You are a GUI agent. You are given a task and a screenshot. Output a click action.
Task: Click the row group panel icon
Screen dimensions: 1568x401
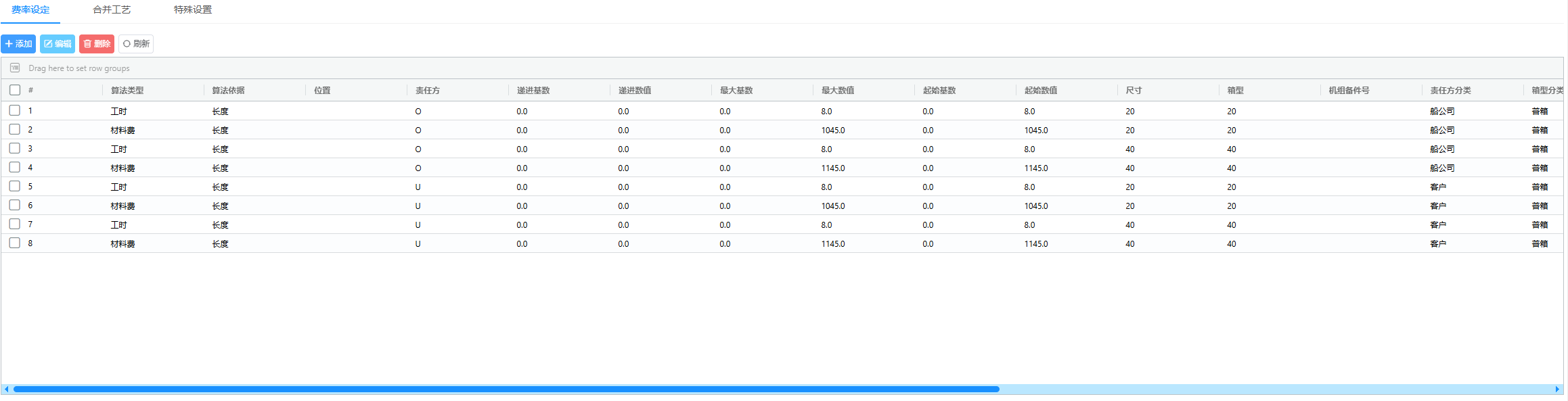(15, 68)
